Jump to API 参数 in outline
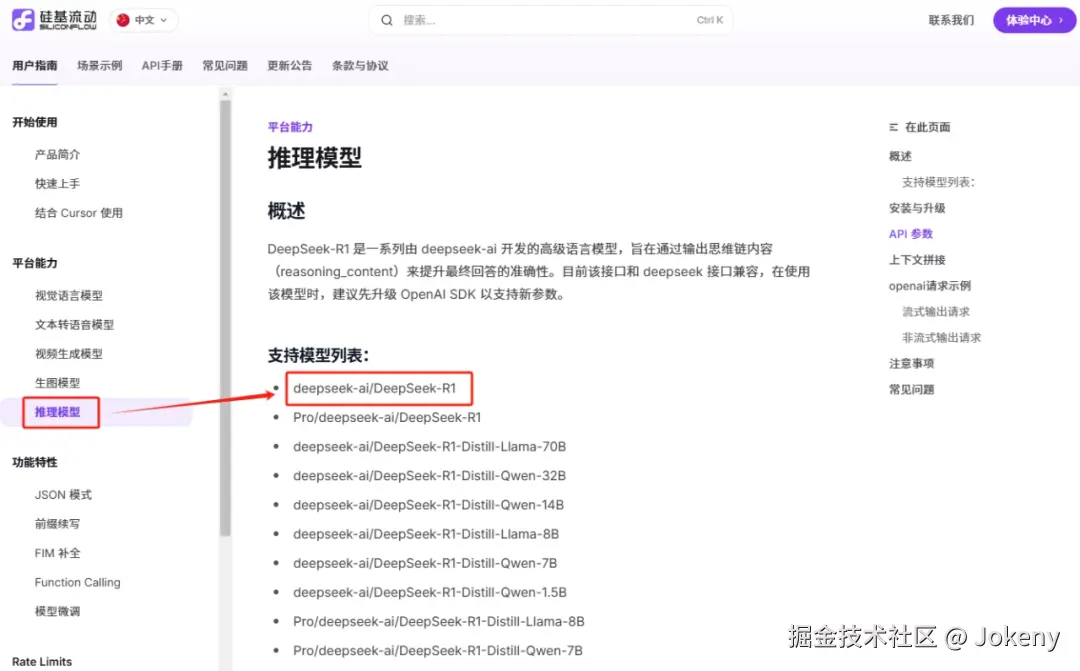 (911, 234)
